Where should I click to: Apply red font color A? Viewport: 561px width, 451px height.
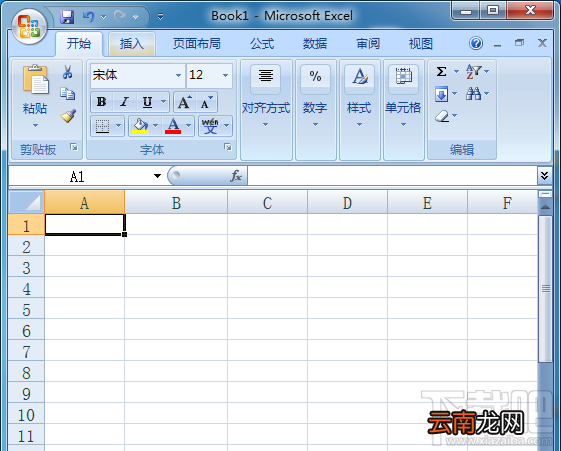pos(173,126)
